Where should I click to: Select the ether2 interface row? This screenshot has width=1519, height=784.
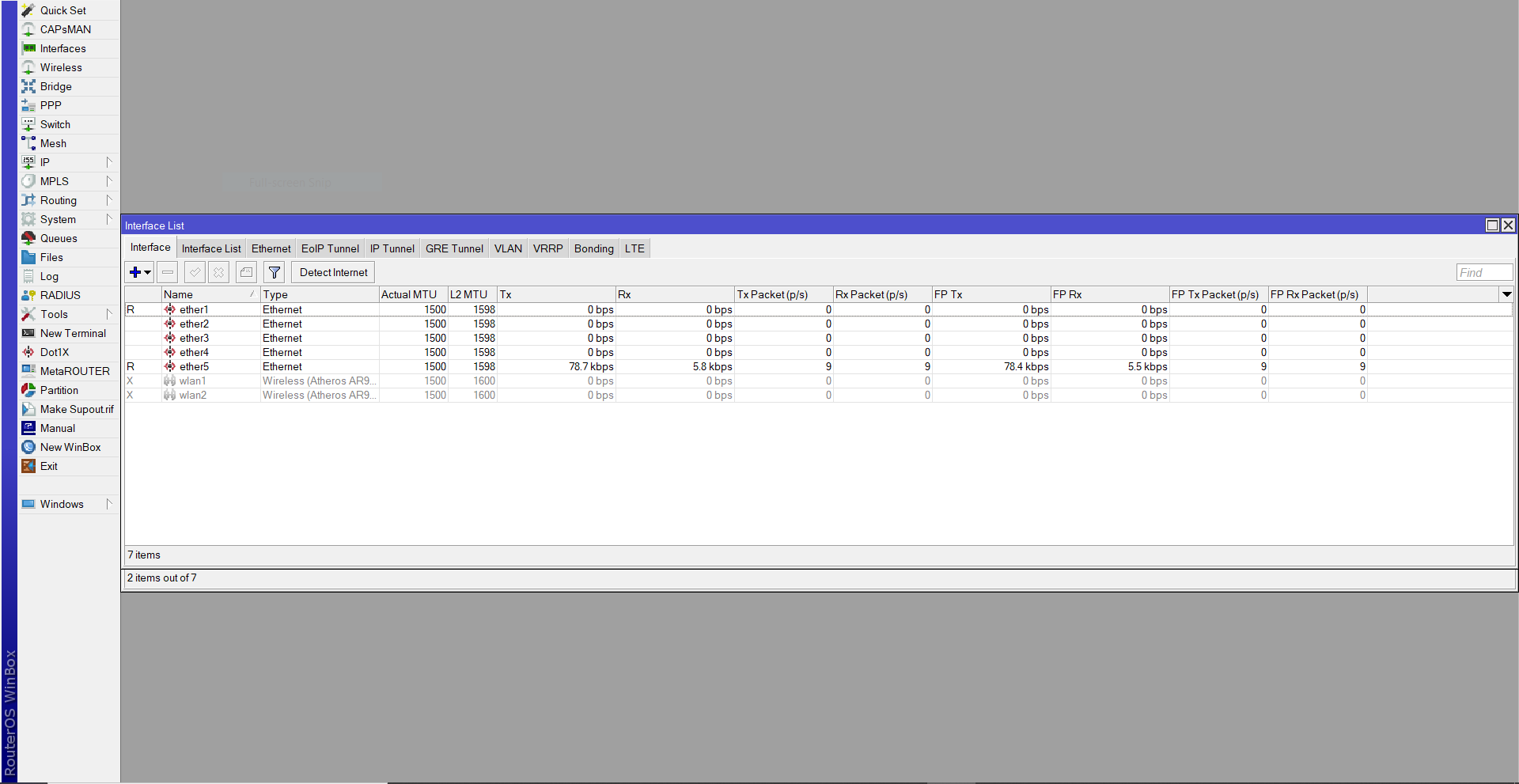[819, 324]
